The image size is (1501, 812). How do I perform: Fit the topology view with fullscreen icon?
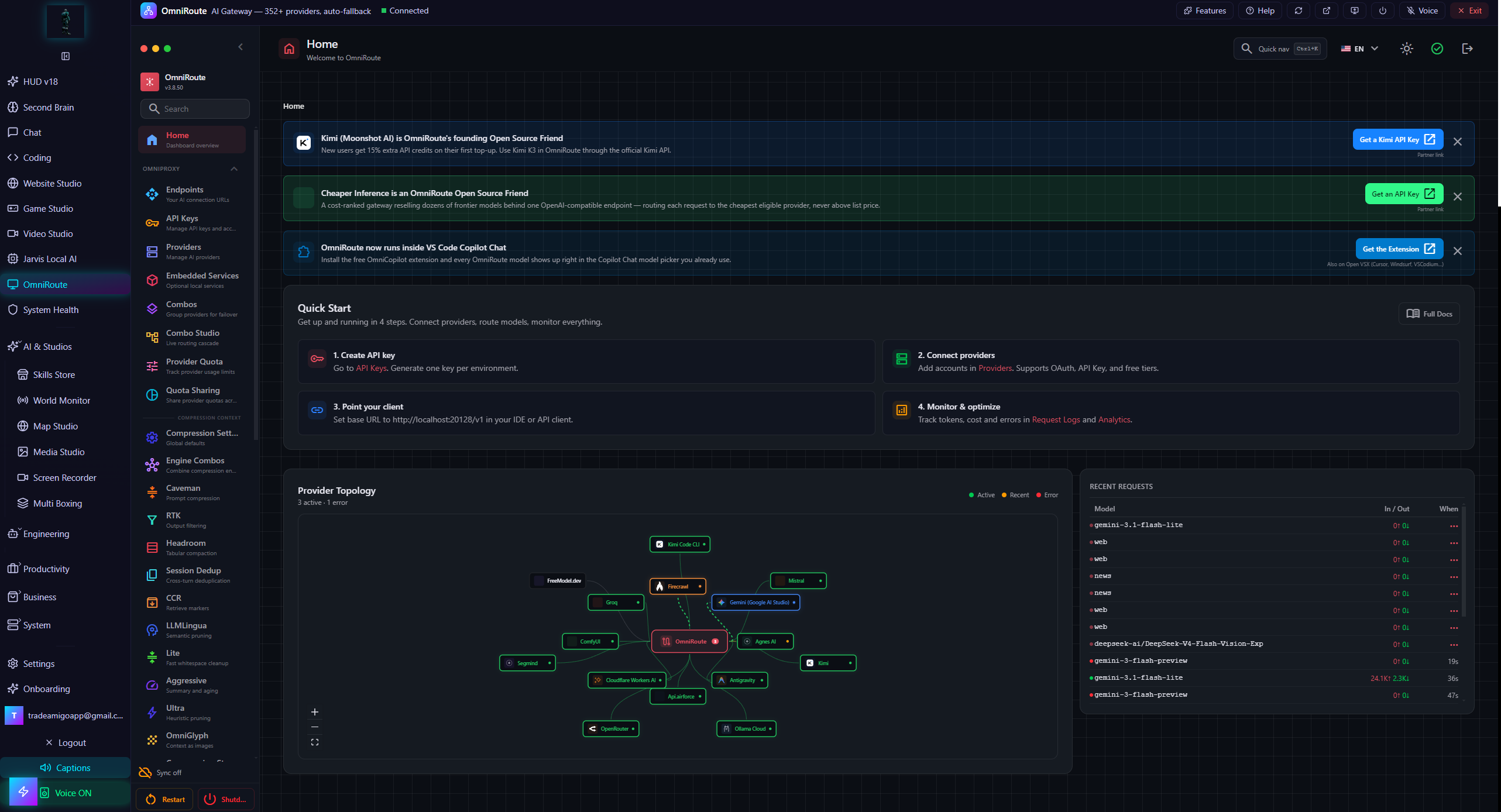(x=315, y=742)
